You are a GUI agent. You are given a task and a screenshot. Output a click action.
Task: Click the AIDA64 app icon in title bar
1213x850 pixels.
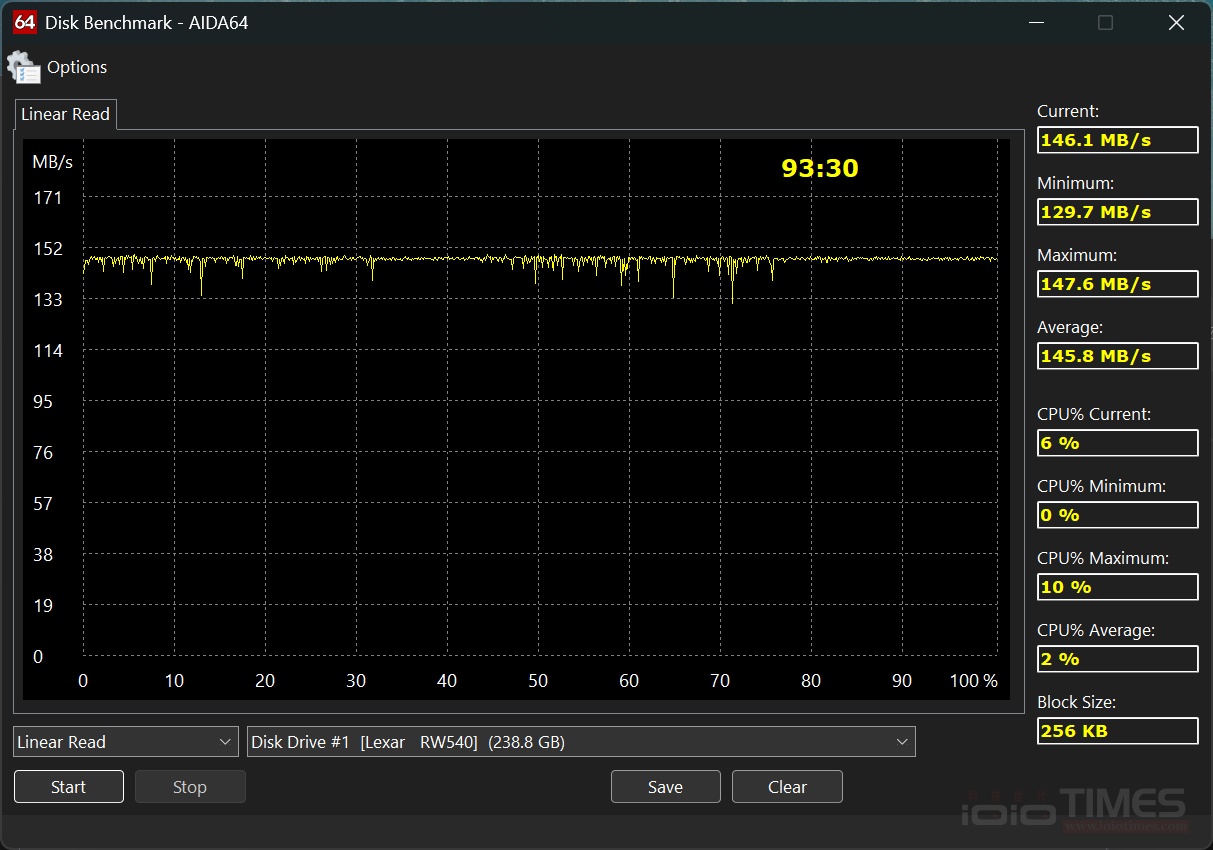(25, 22)
